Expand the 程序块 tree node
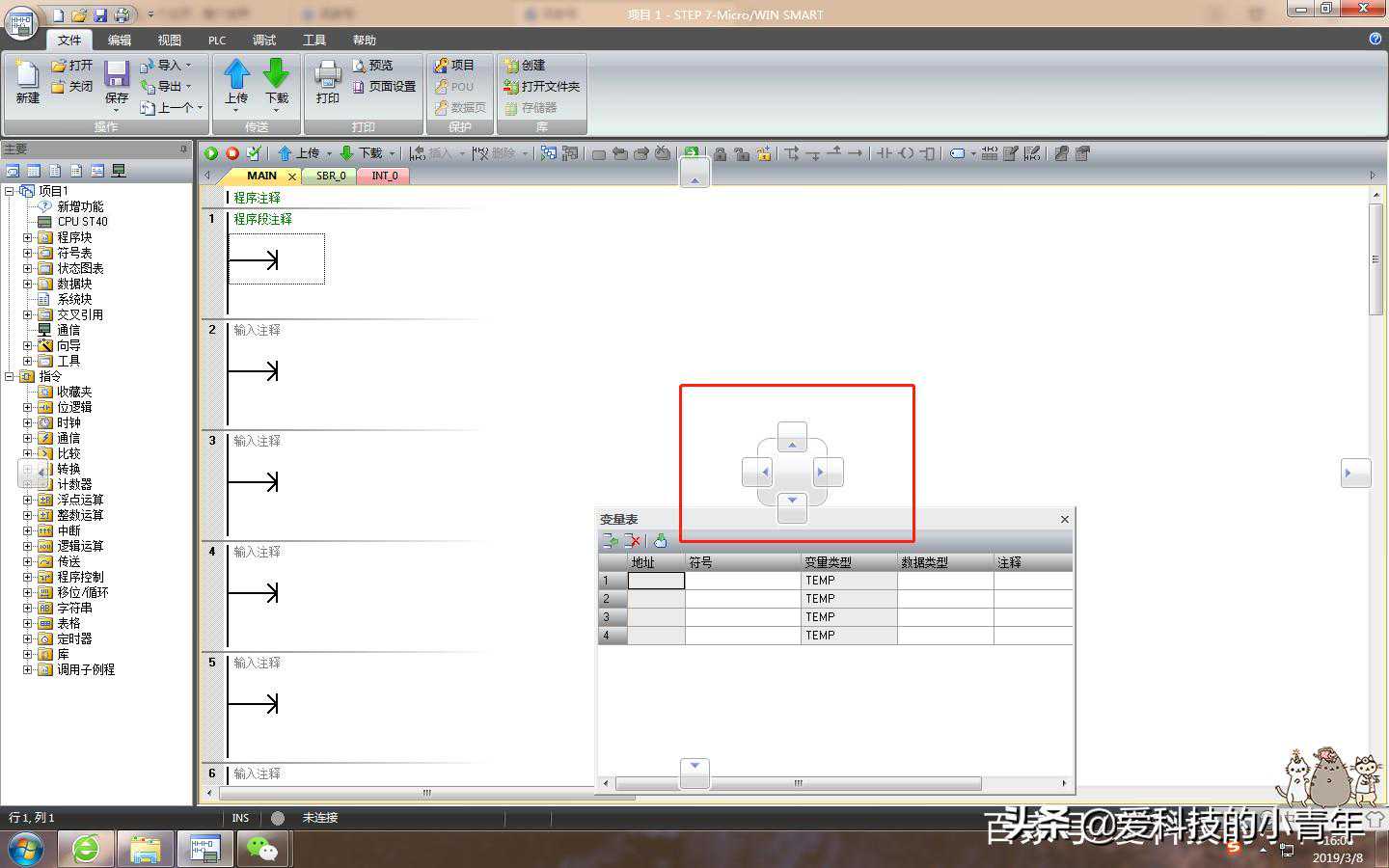The width and height of the screenshot is (1389, 868). click(x=28, y=237)
